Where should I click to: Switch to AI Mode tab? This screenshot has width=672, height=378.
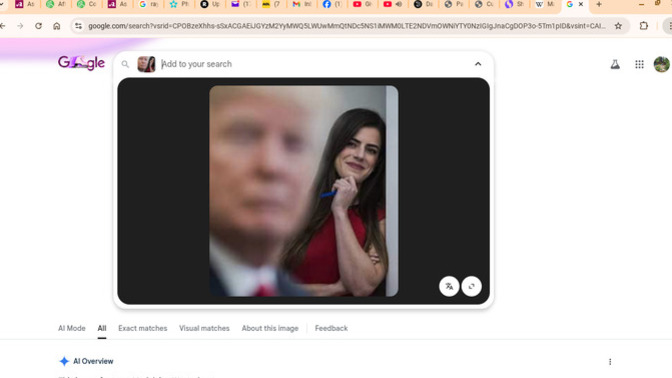click(x=72, y=328)
